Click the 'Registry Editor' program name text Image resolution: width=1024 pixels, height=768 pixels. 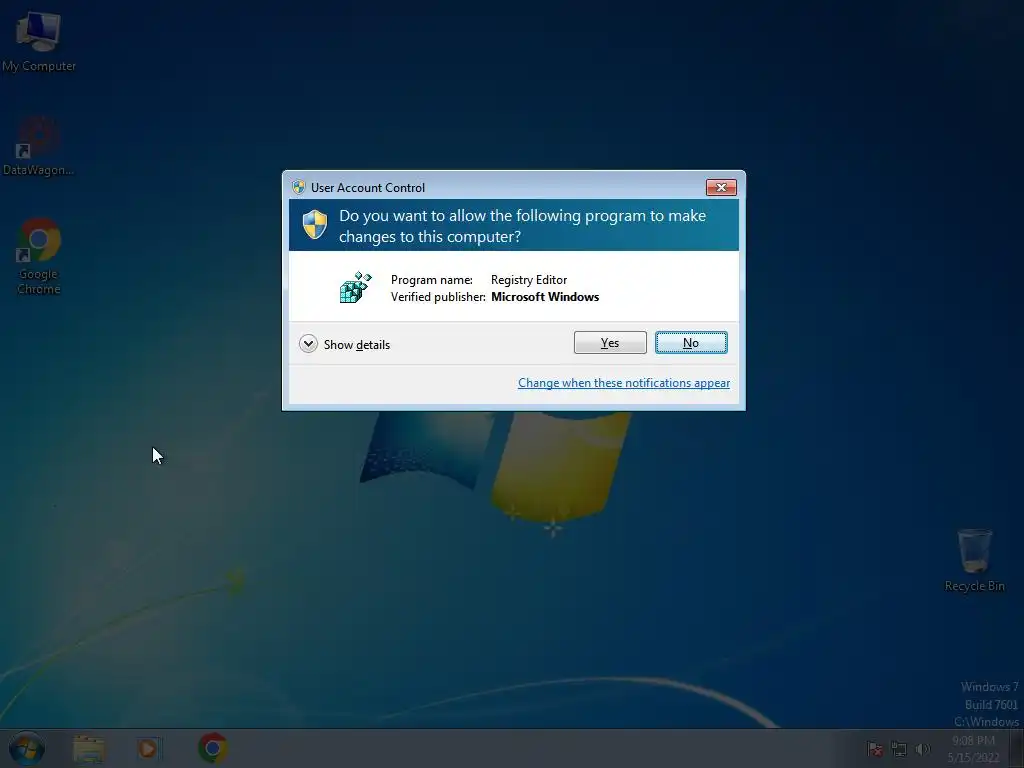coord(529,280)
